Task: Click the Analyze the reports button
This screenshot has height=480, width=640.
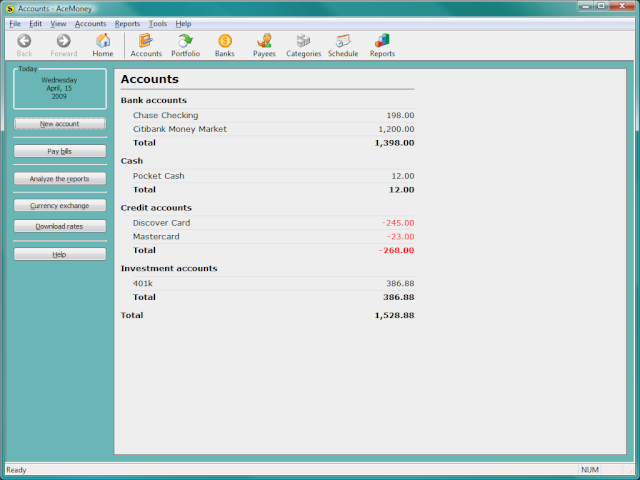Action: tap(60, 178)
